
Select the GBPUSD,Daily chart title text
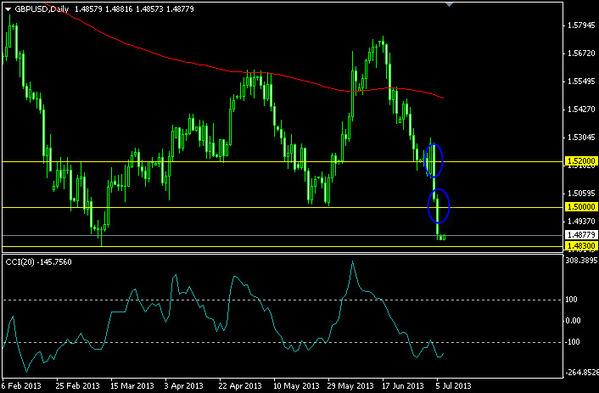point(42,9)
